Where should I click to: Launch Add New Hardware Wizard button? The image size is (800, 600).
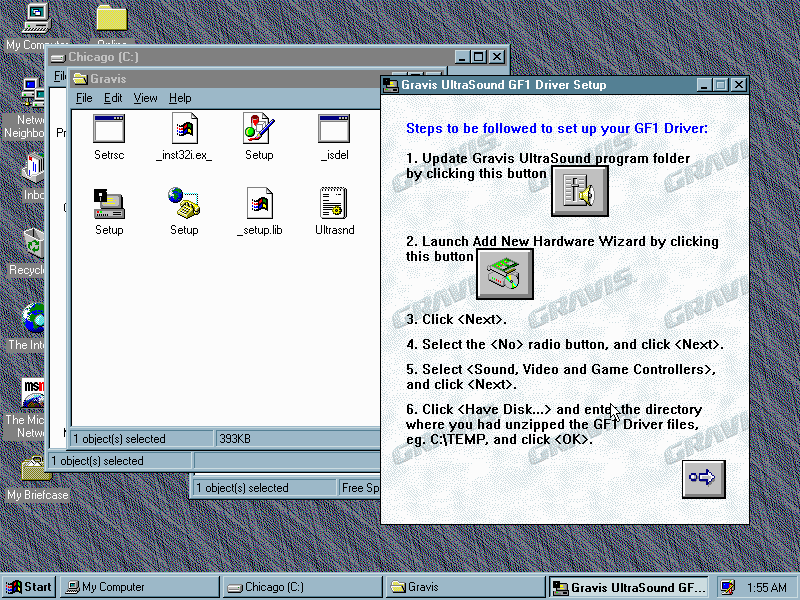point(504,273)
